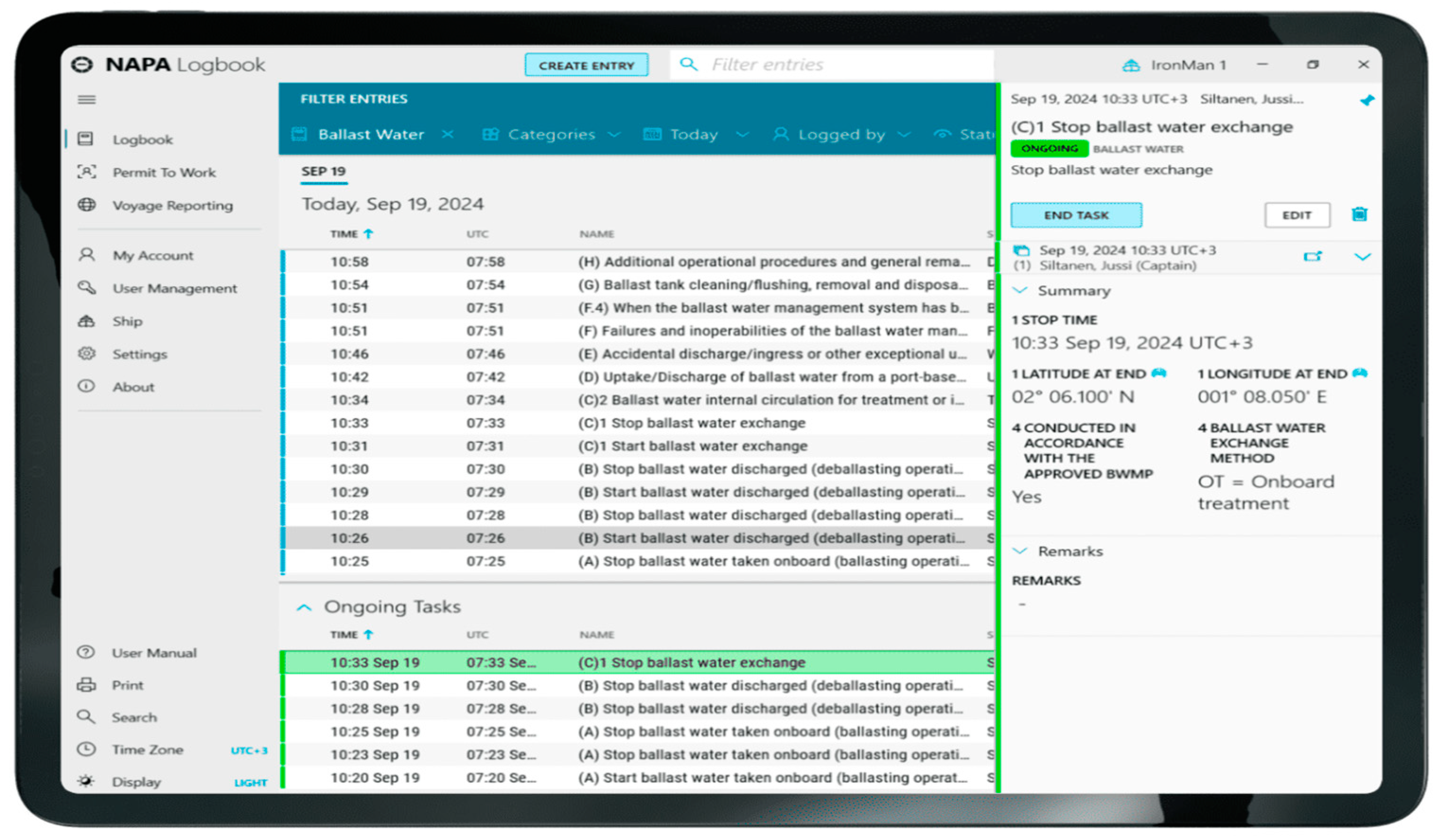Image resolution: width=1438 pixels, height=840 pixels.
Task: Open the Categories filter dropdown
Action: click(x=551, y=135)
